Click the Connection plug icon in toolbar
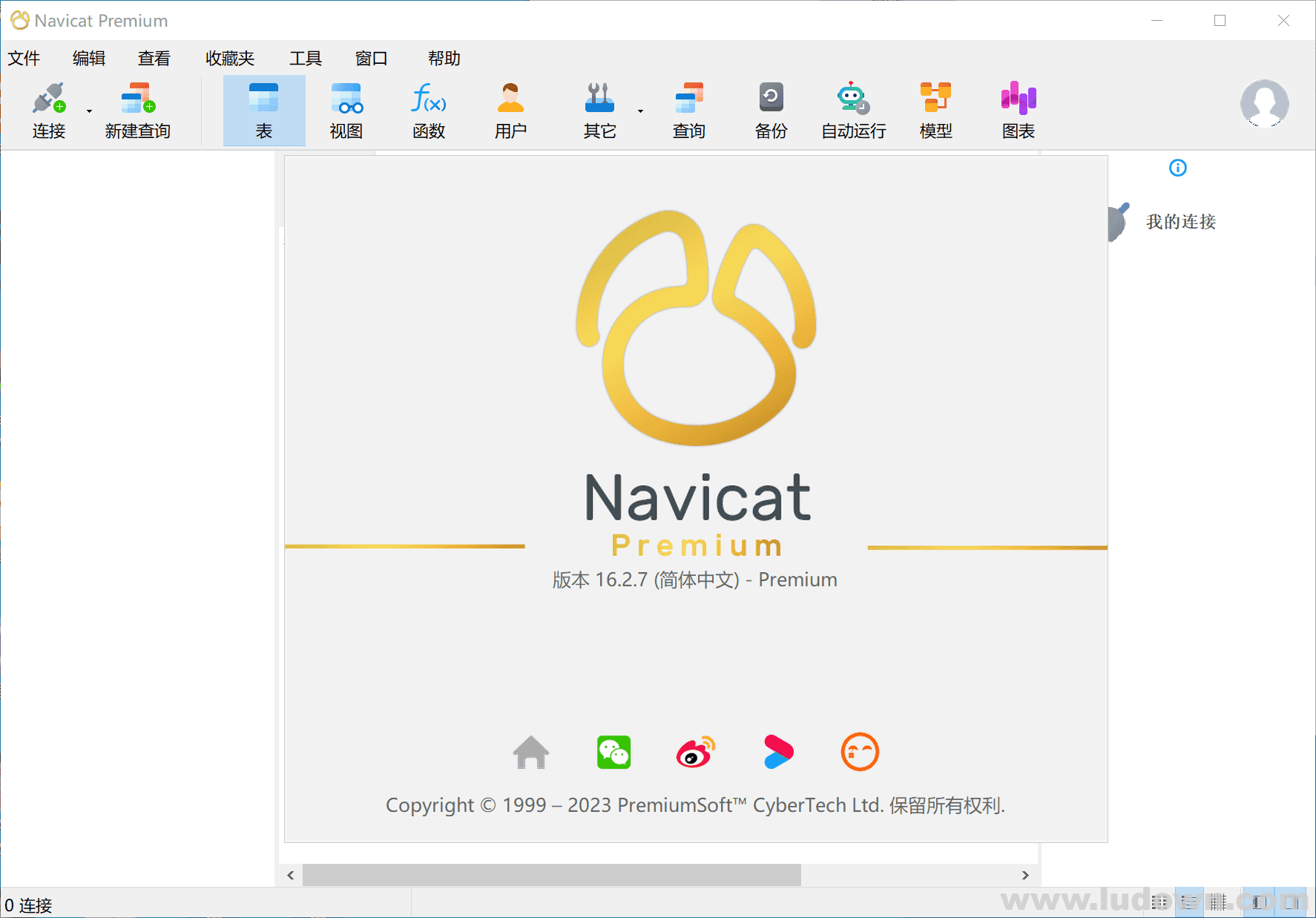1316x918 pixels. pos(49,98)
